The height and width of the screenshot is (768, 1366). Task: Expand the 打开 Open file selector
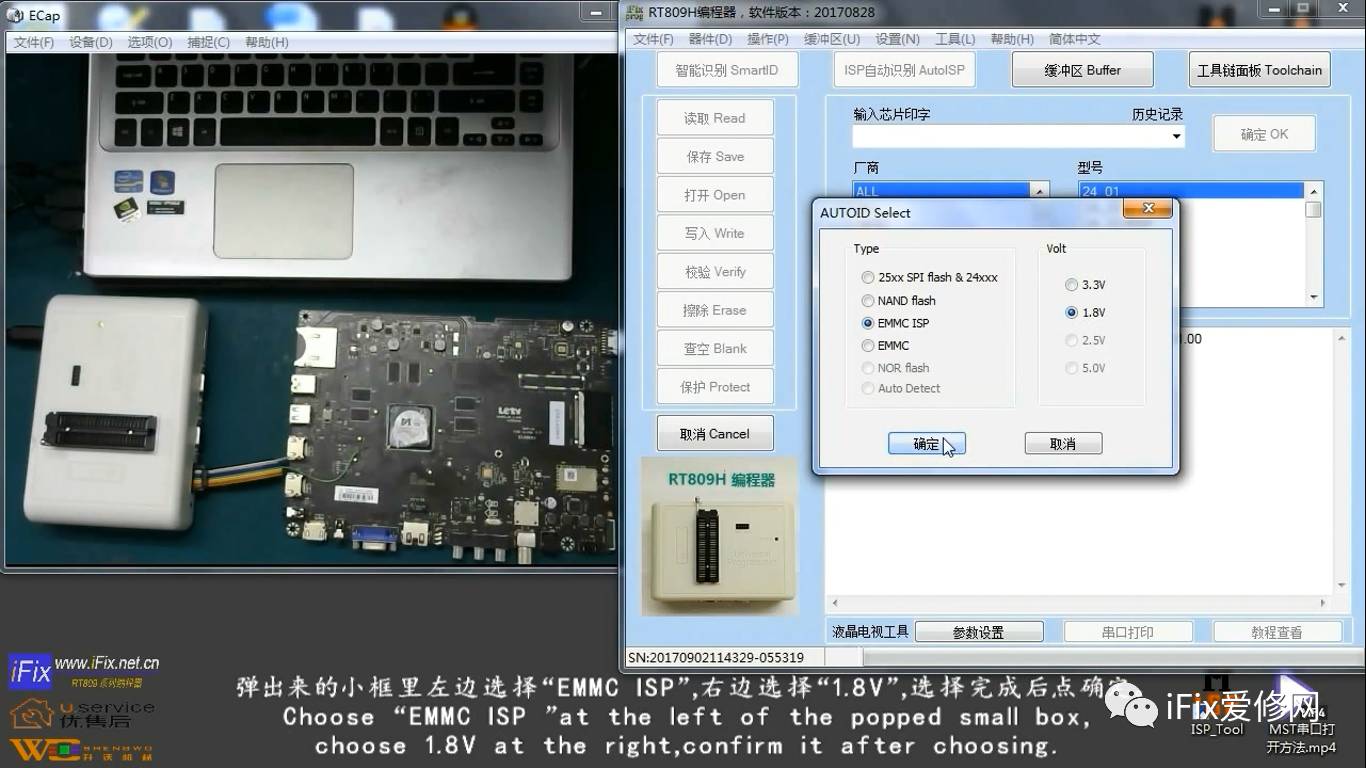click(714, 194)
